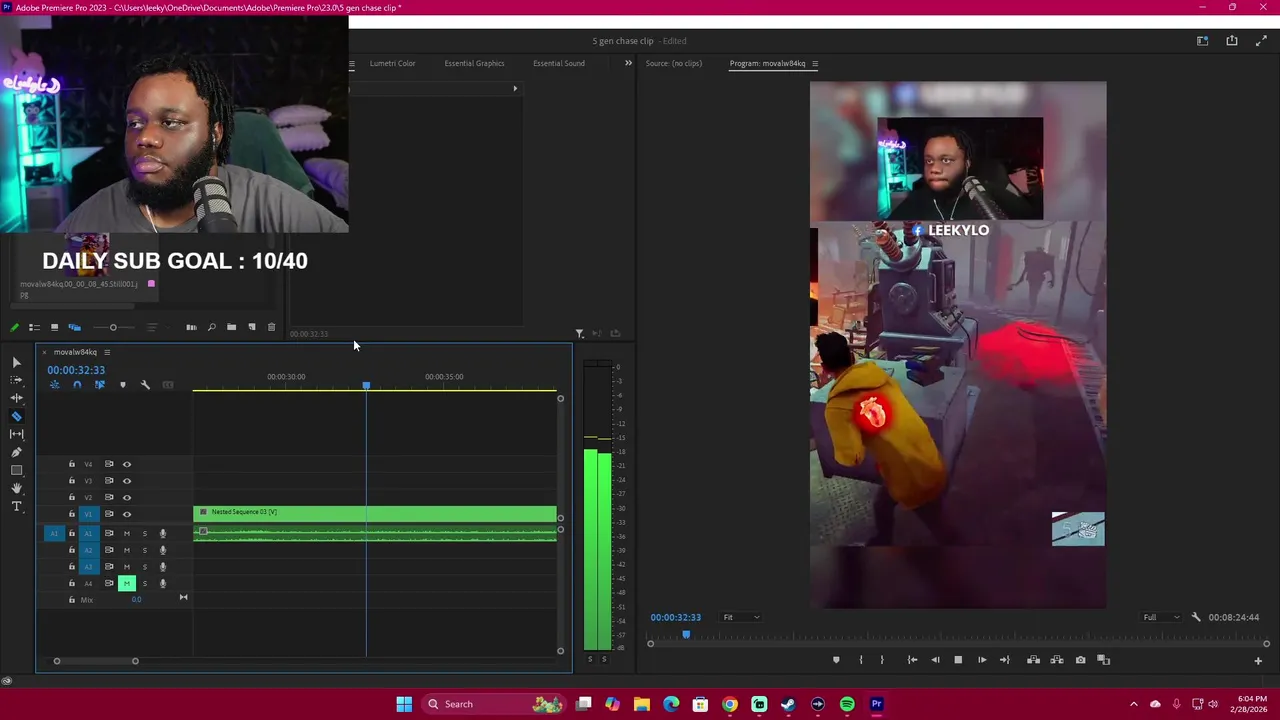
Task: Toggle eye visibility for track V4
Action: click(x=126, y=464)
